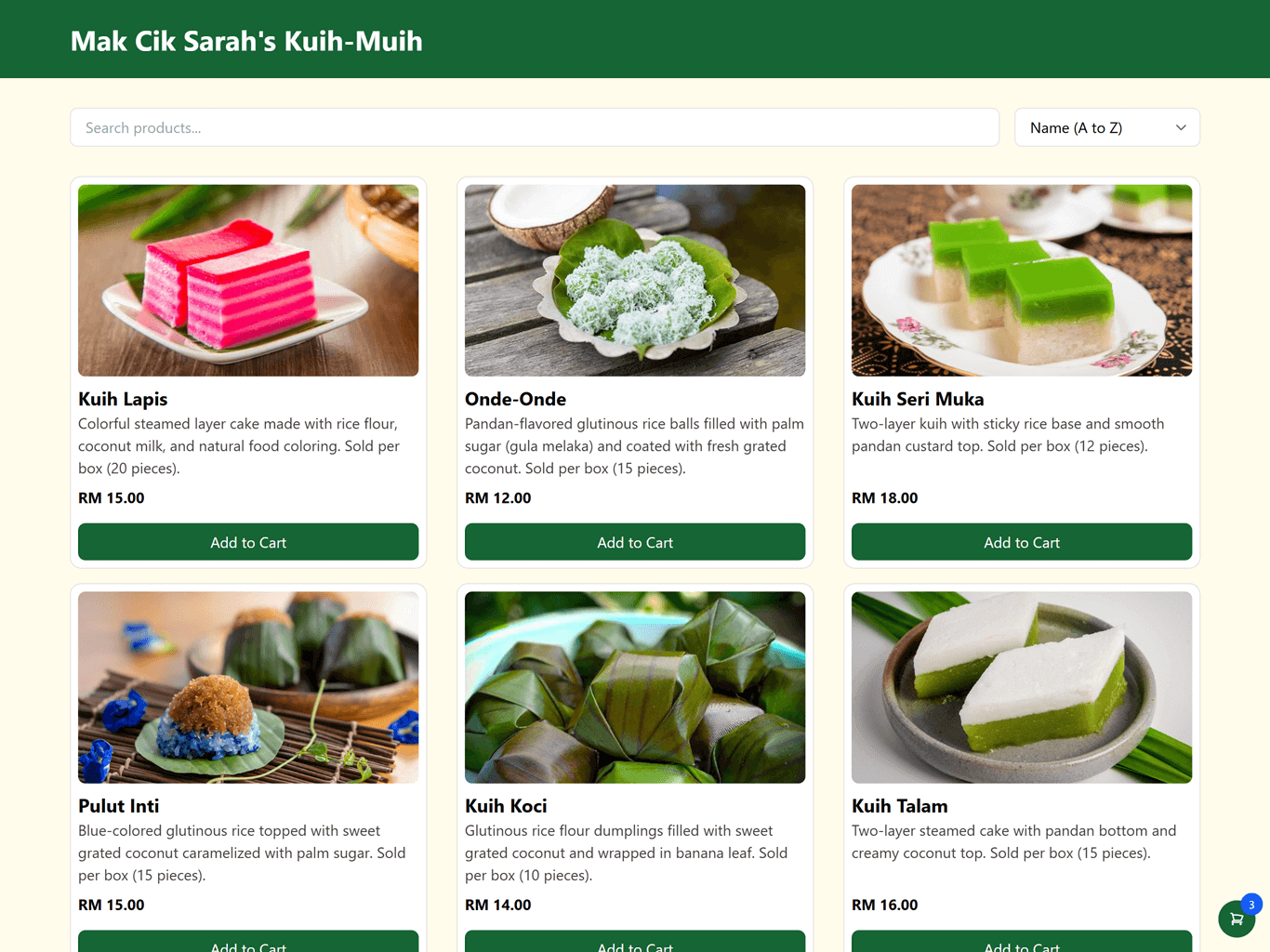Add Kuih Lapis to cart
This screenshot has height=952, width=1270.
[248, 542]
